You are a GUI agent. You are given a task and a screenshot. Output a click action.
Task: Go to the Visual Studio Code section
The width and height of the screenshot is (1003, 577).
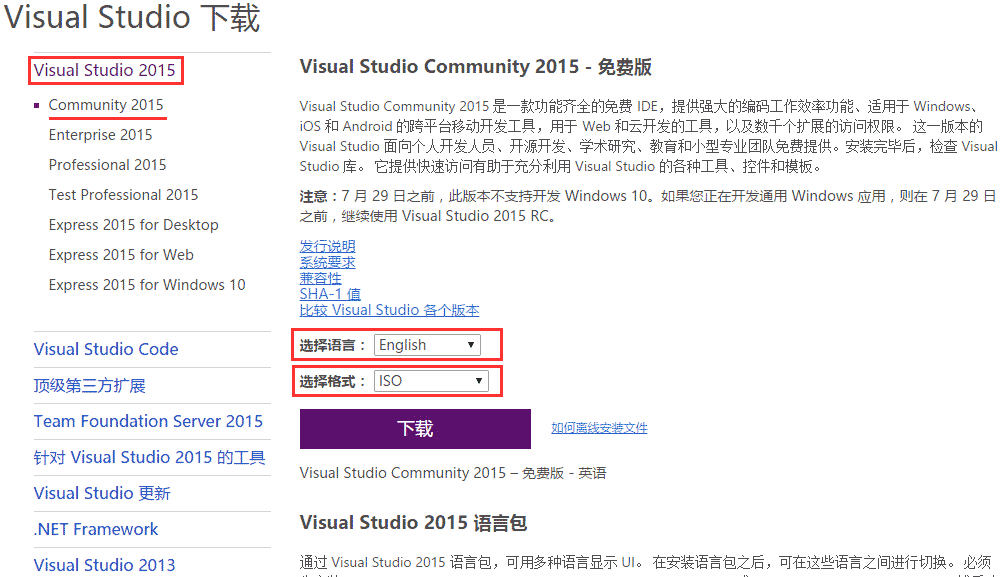[x=106, y=349]
